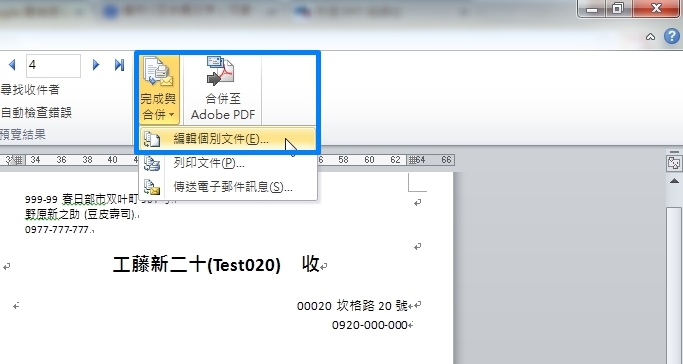Screen dimensions: 683x364
Task: Click the printer icon beside 列印文件
Action: click(x=152, y=163)
